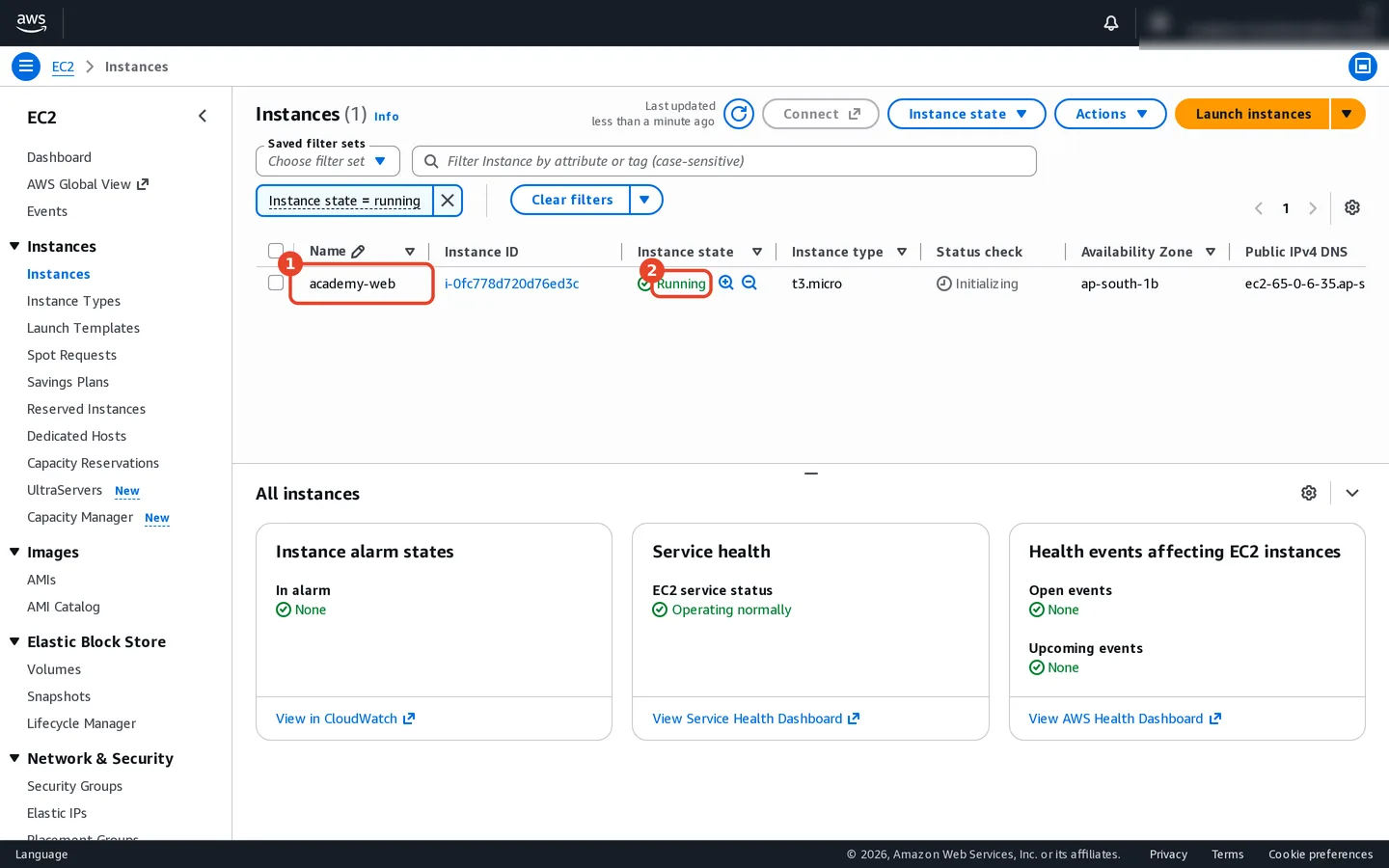1389x868 pixels.
Task: Click the Clear filters button
Action: 570,200
